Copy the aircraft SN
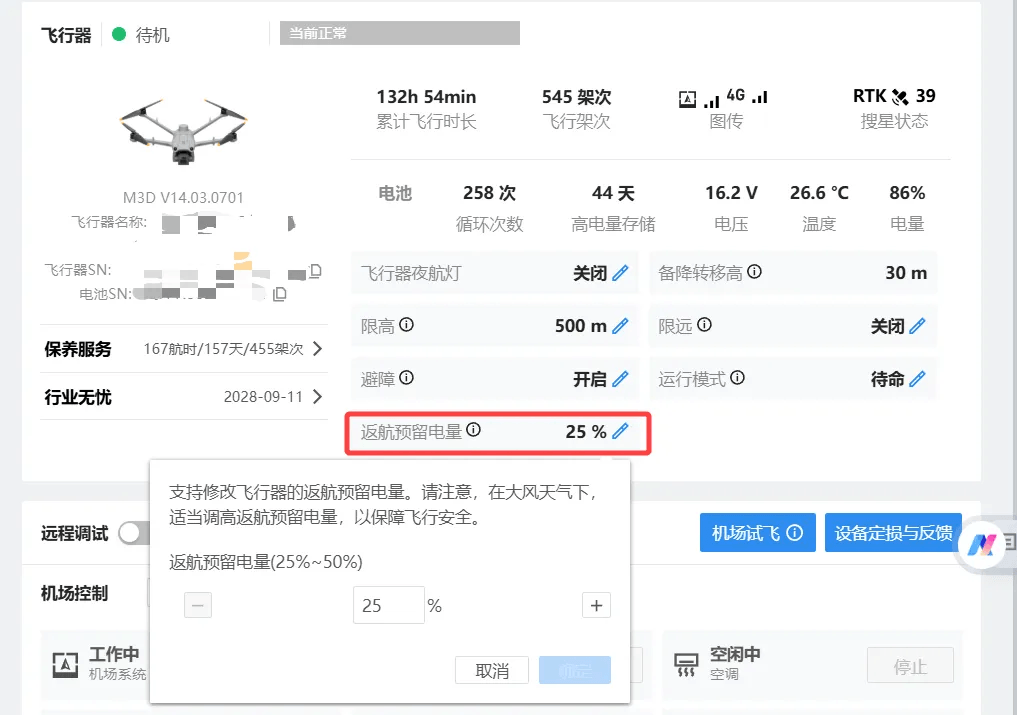The width and height of the screenshot is (1017, 715). [315, 271]
